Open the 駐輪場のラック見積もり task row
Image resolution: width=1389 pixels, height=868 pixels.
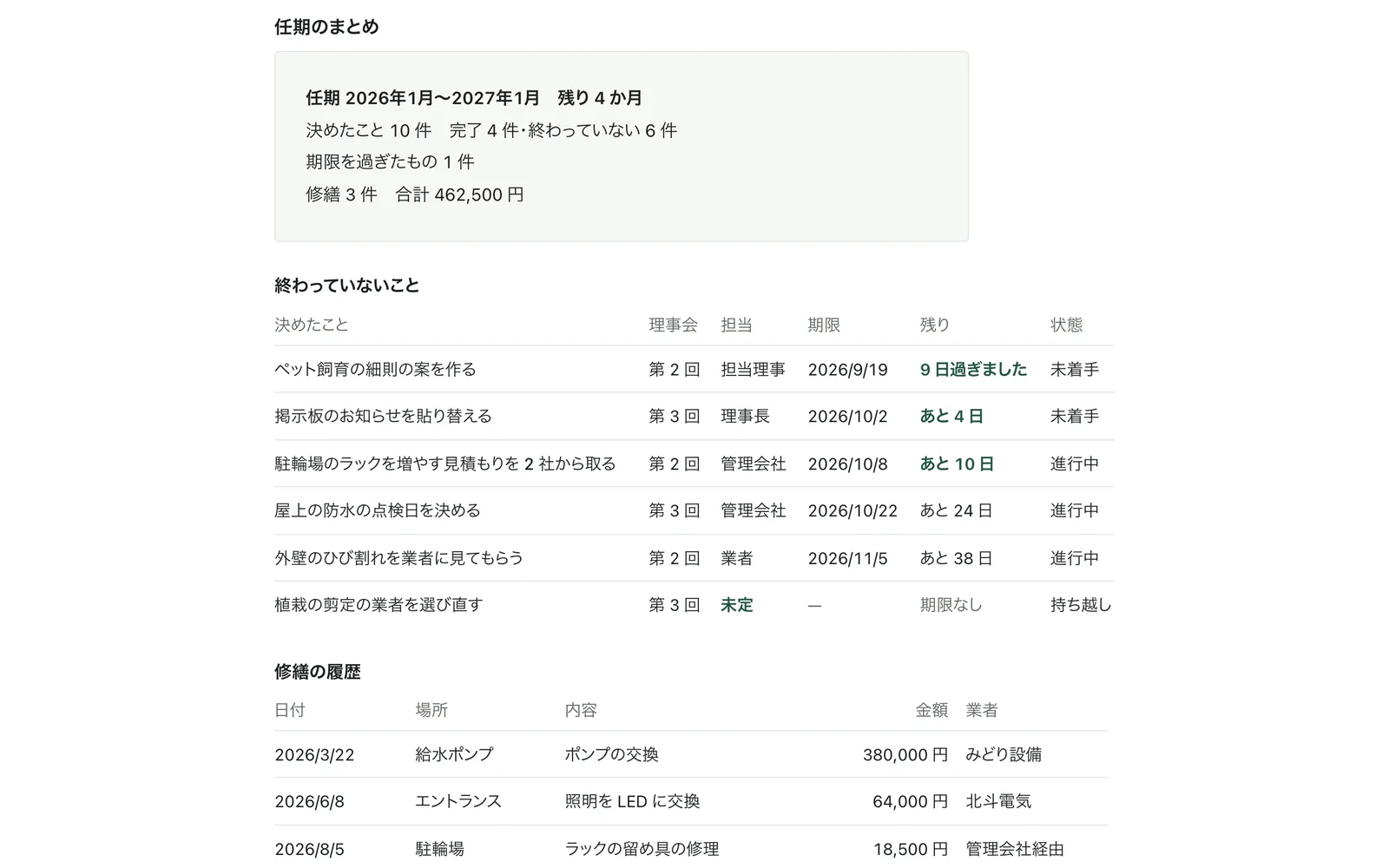[x=694, y=464]
